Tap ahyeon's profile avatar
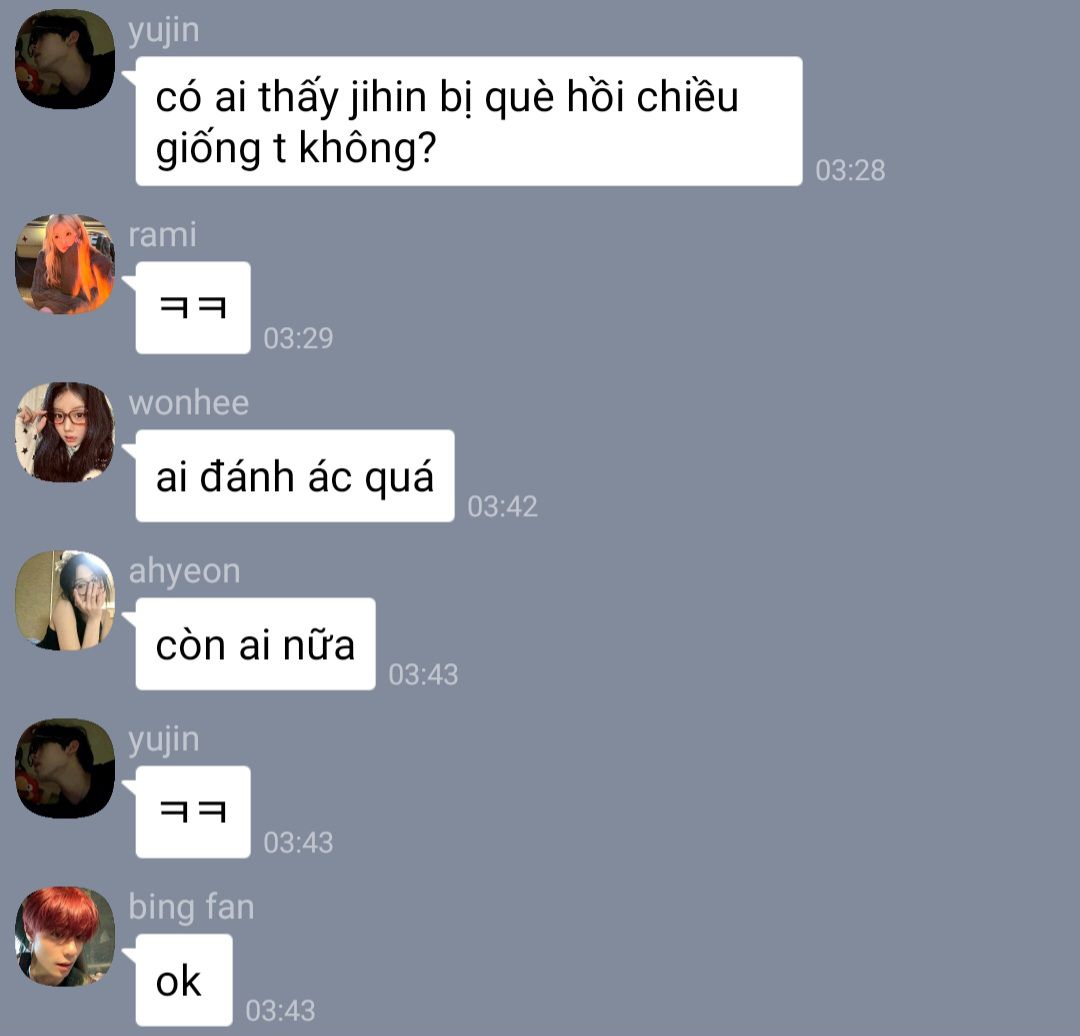The height and width of the screenshot is (1036, 1080). point(65,601)
